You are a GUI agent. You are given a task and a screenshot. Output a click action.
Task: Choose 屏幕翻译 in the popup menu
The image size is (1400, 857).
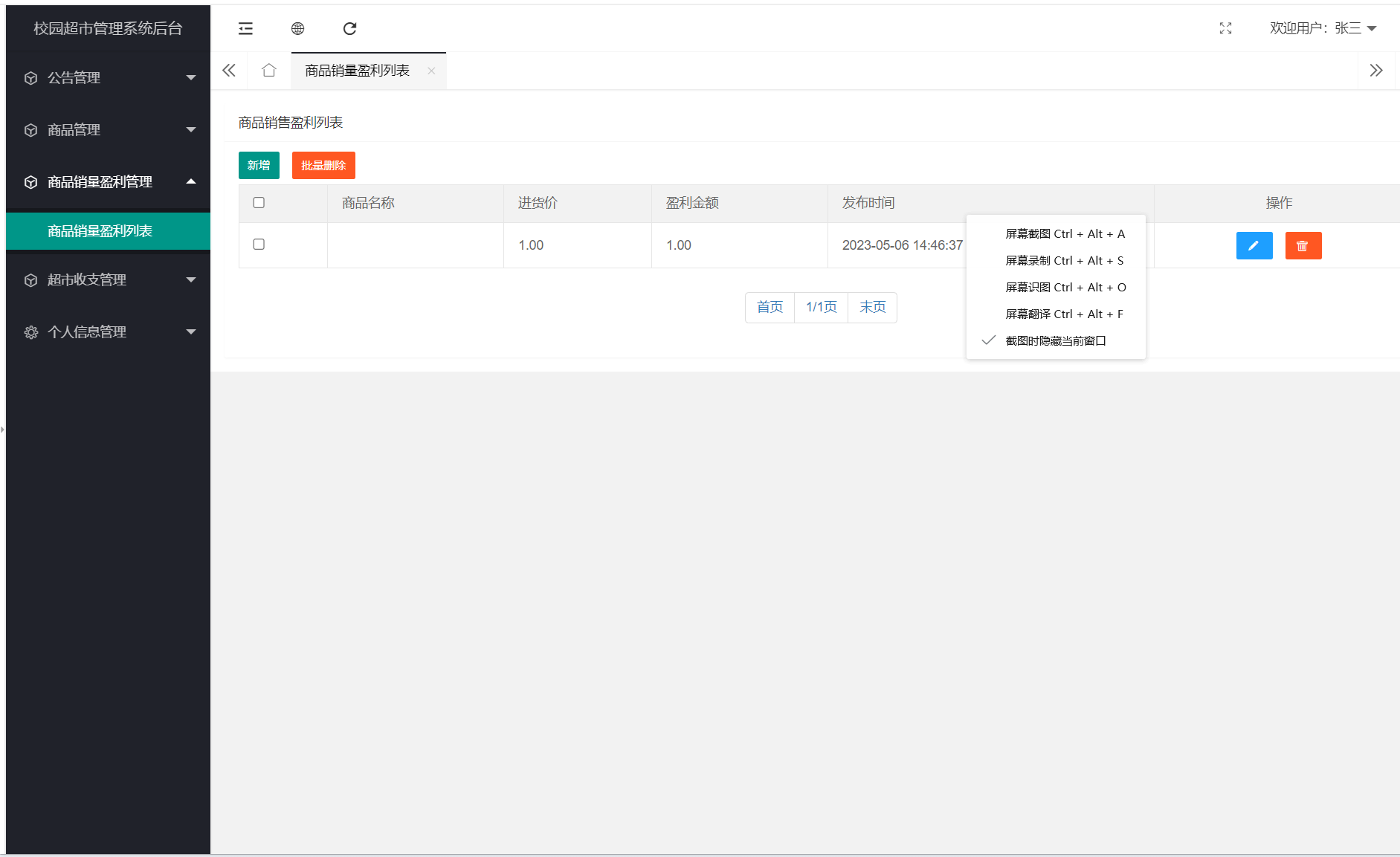coord(1065,314)
